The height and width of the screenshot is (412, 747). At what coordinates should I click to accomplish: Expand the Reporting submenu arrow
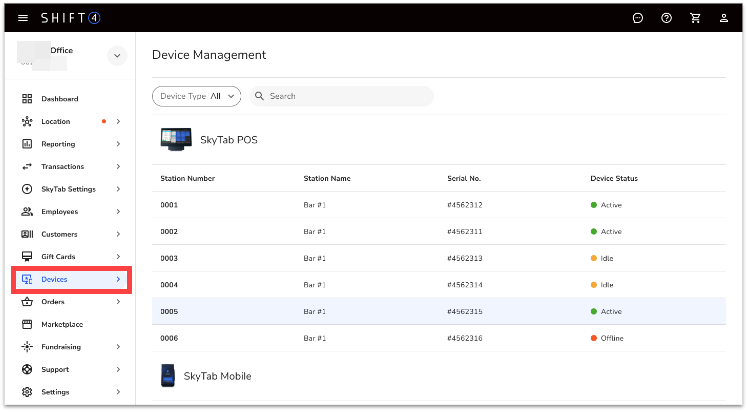(x=118, y=144)
